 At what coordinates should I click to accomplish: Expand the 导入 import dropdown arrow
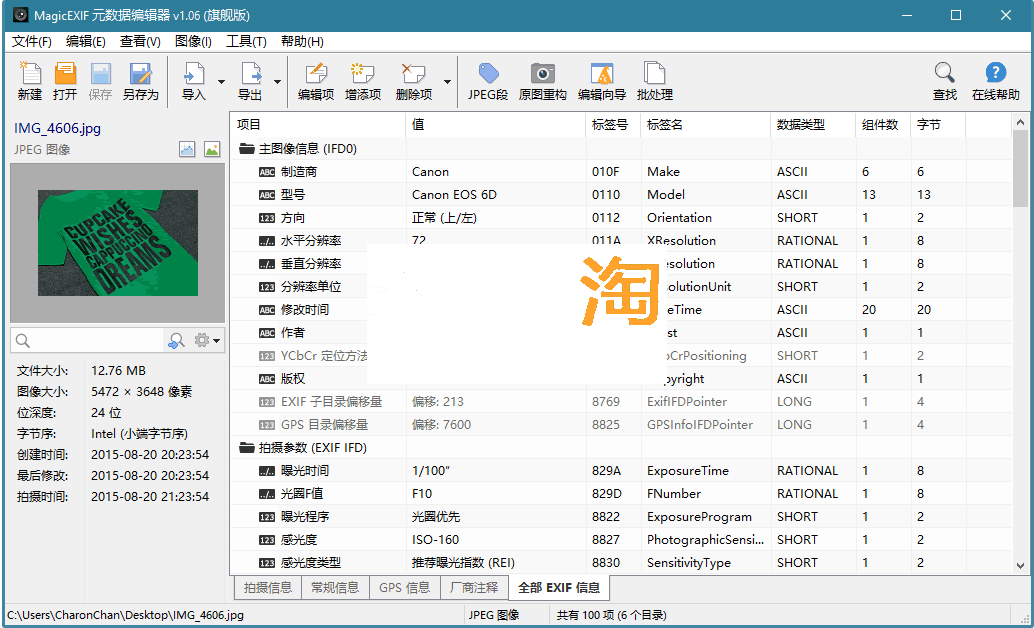click(221, 82)
